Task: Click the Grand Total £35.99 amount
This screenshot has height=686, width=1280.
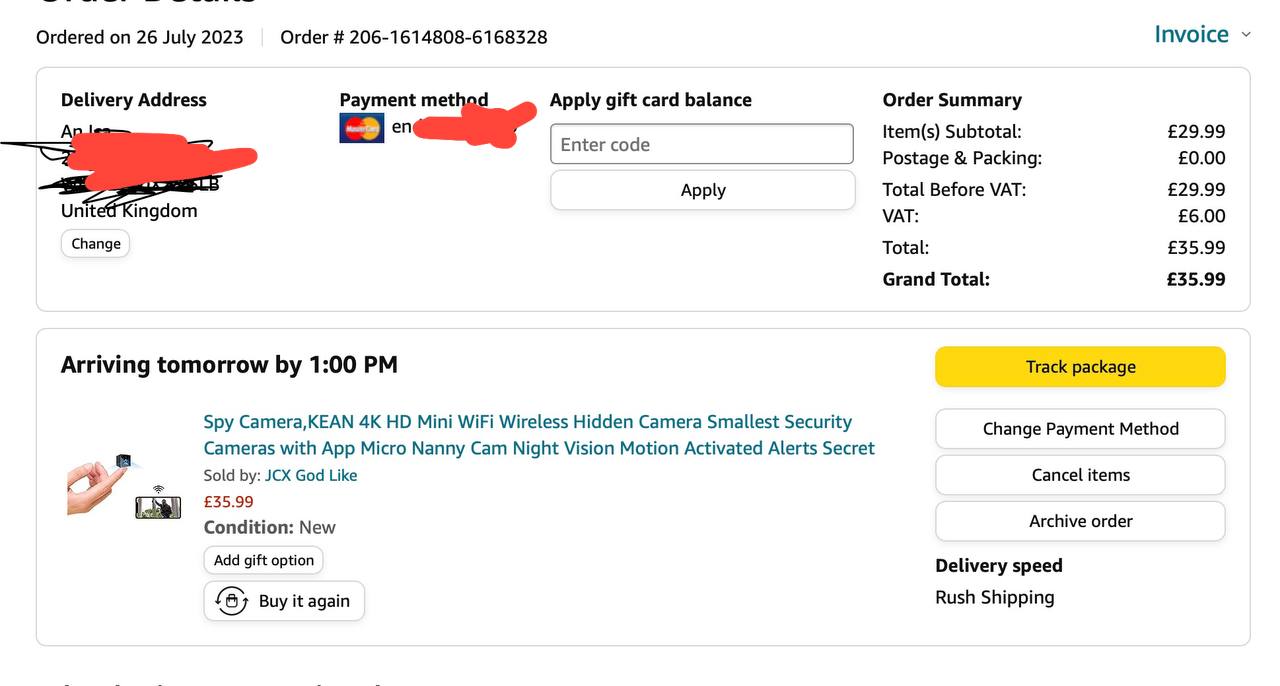Action: click(x=1195, y=280)
